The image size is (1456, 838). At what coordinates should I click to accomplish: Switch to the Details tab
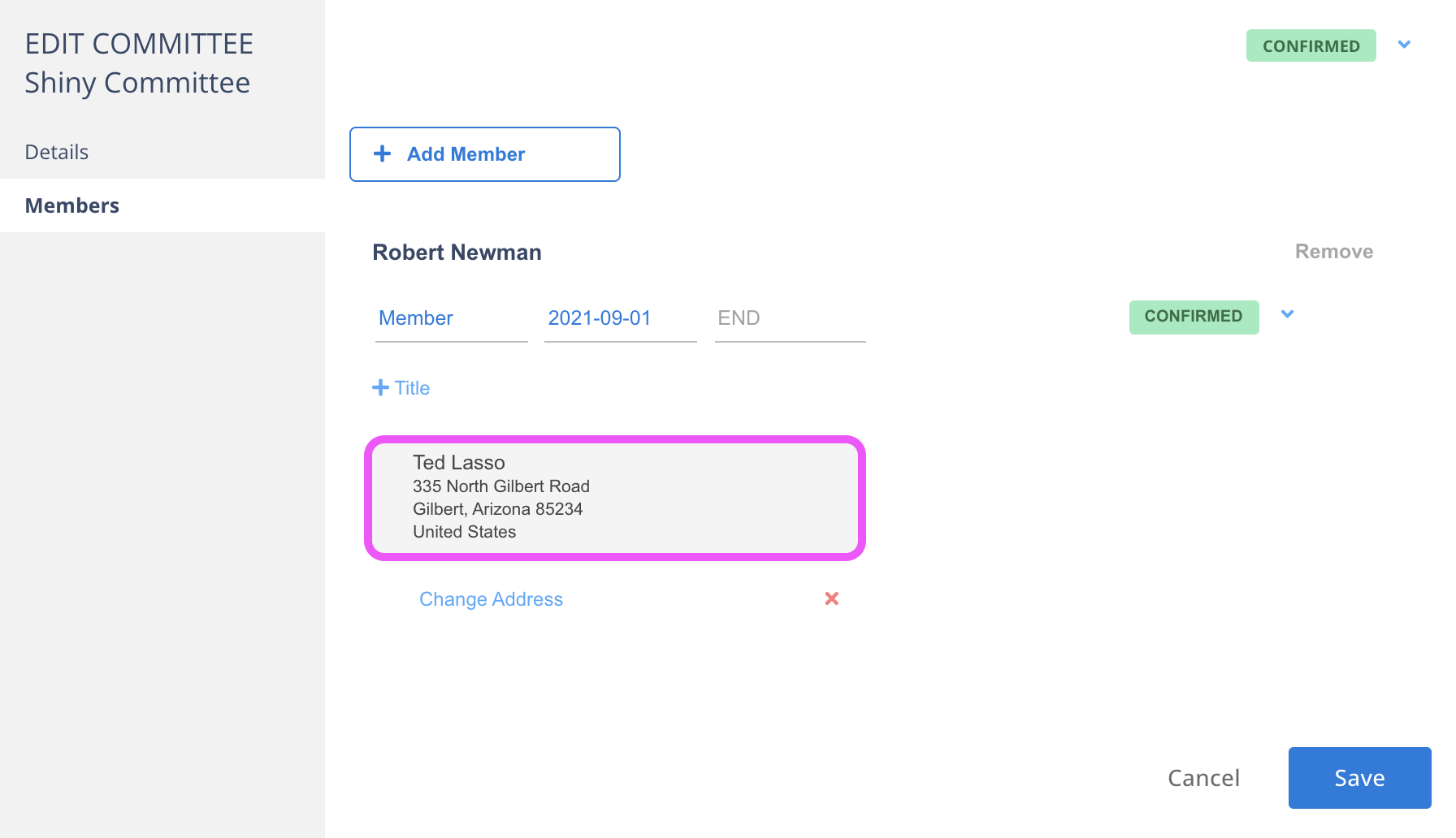[x=57, y=152]
